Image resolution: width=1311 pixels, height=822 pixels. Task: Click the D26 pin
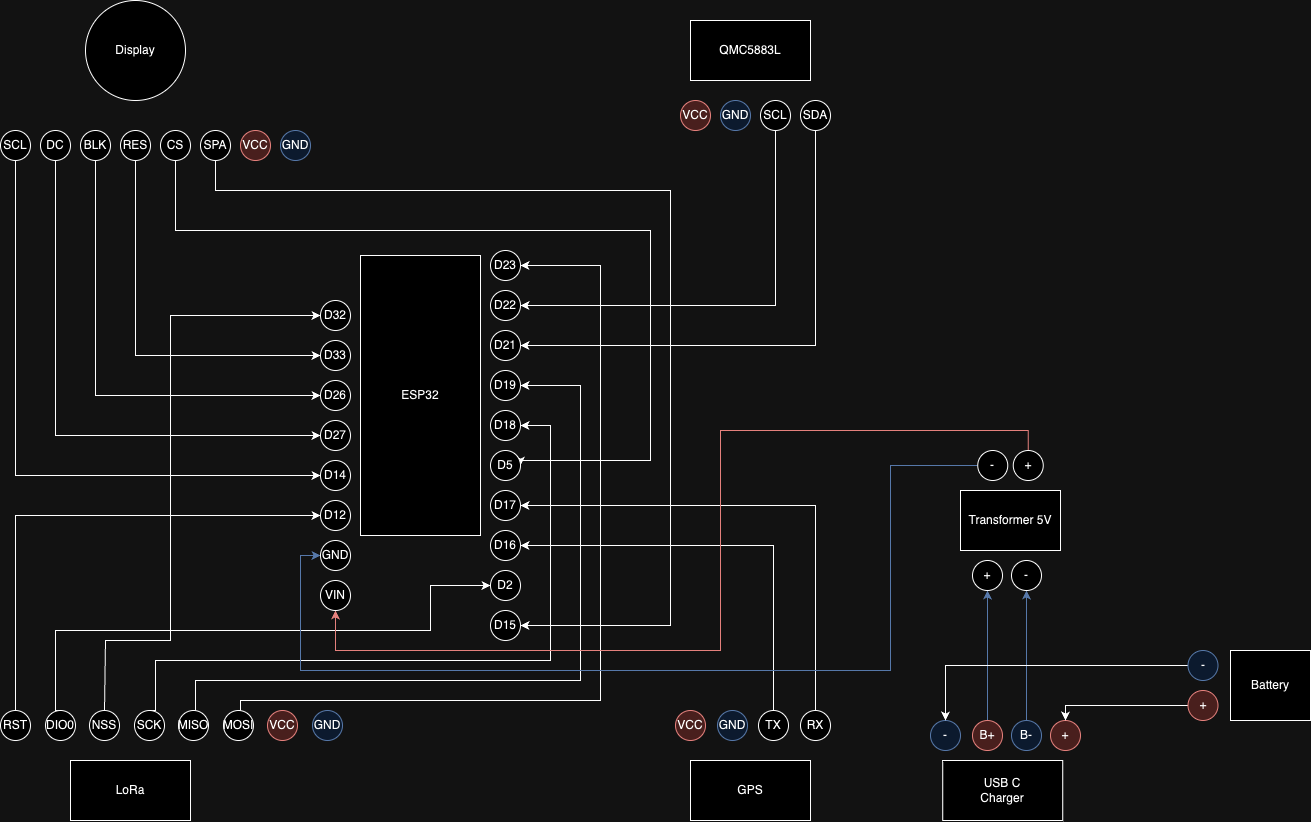pyautogui.click(x=335, y=395)
